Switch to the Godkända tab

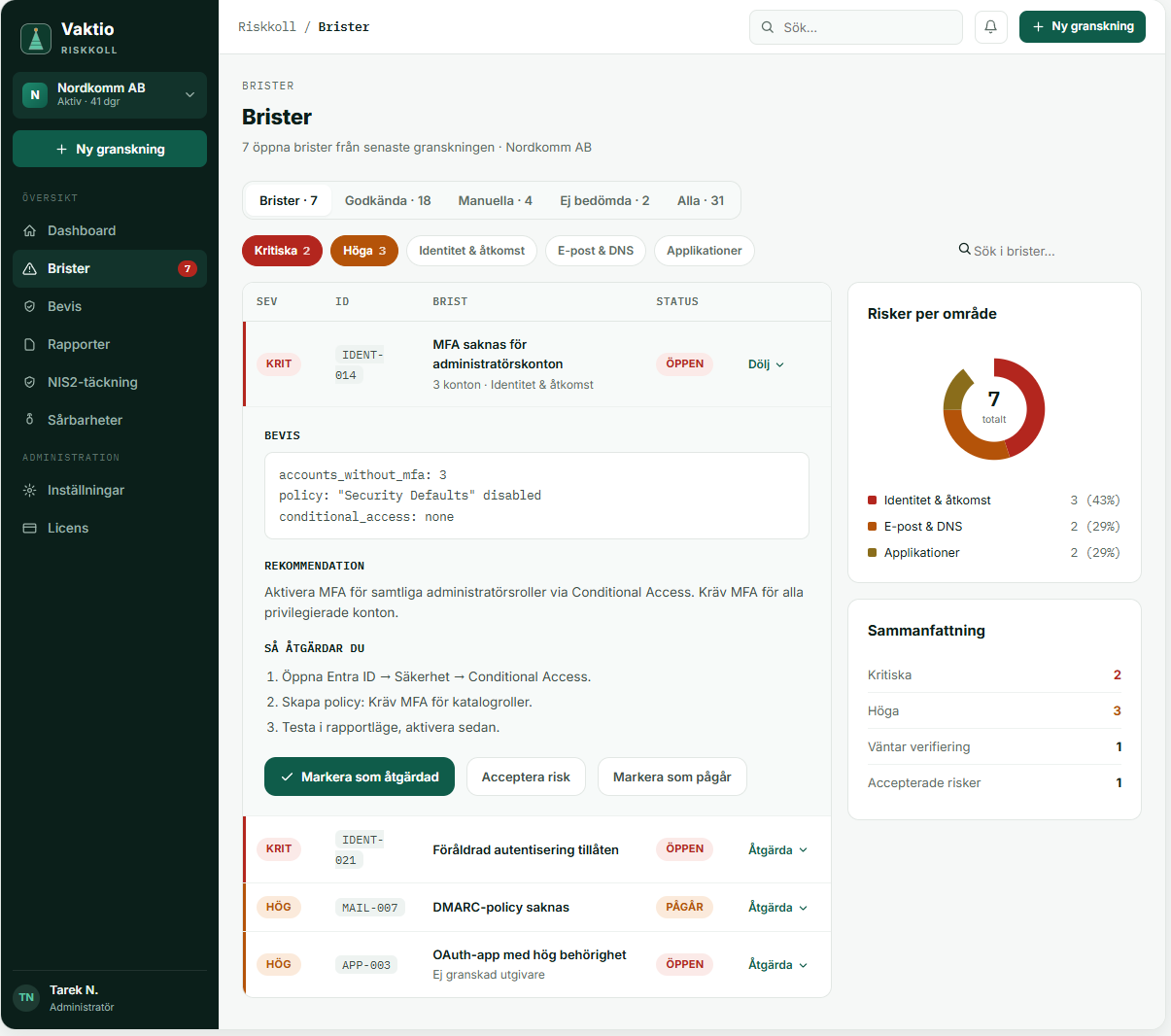click(388, 200)
